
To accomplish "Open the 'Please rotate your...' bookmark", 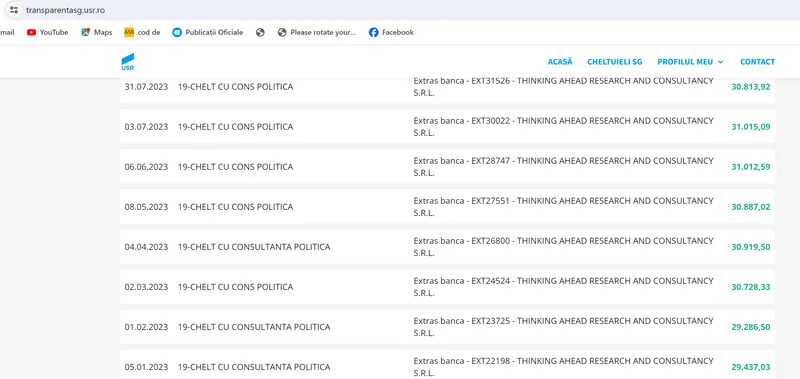I will (x=317, y=32).
